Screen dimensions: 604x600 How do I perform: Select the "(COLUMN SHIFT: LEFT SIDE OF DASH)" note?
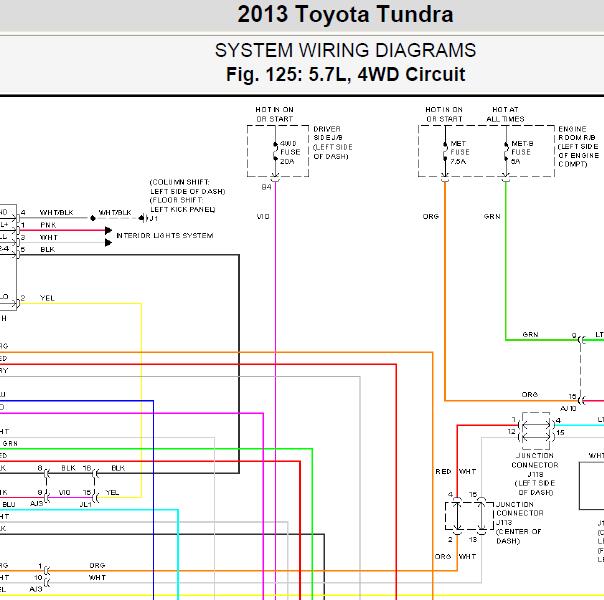click(188, 186)
